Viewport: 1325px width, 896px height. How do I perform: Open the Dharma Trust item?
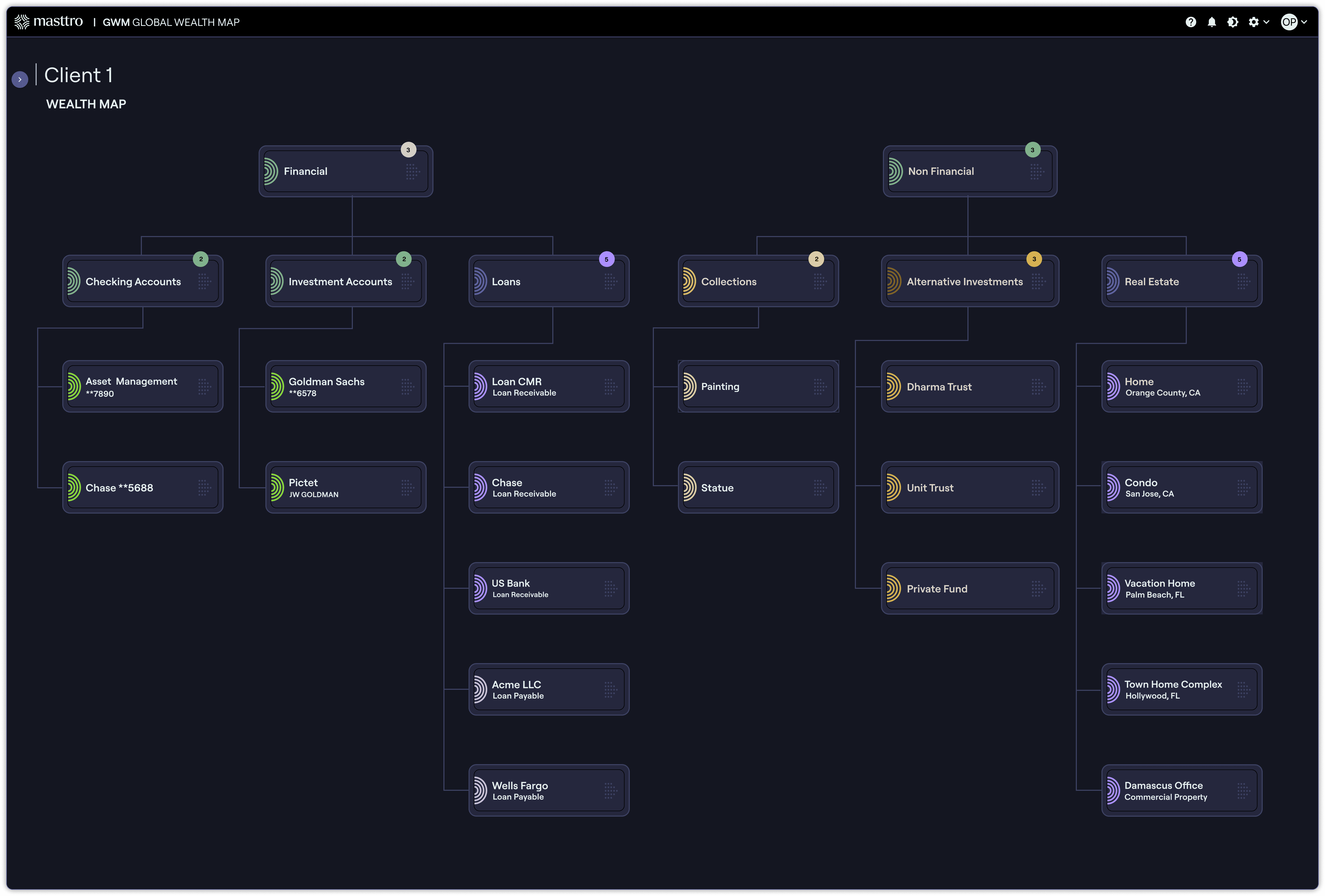970,387
